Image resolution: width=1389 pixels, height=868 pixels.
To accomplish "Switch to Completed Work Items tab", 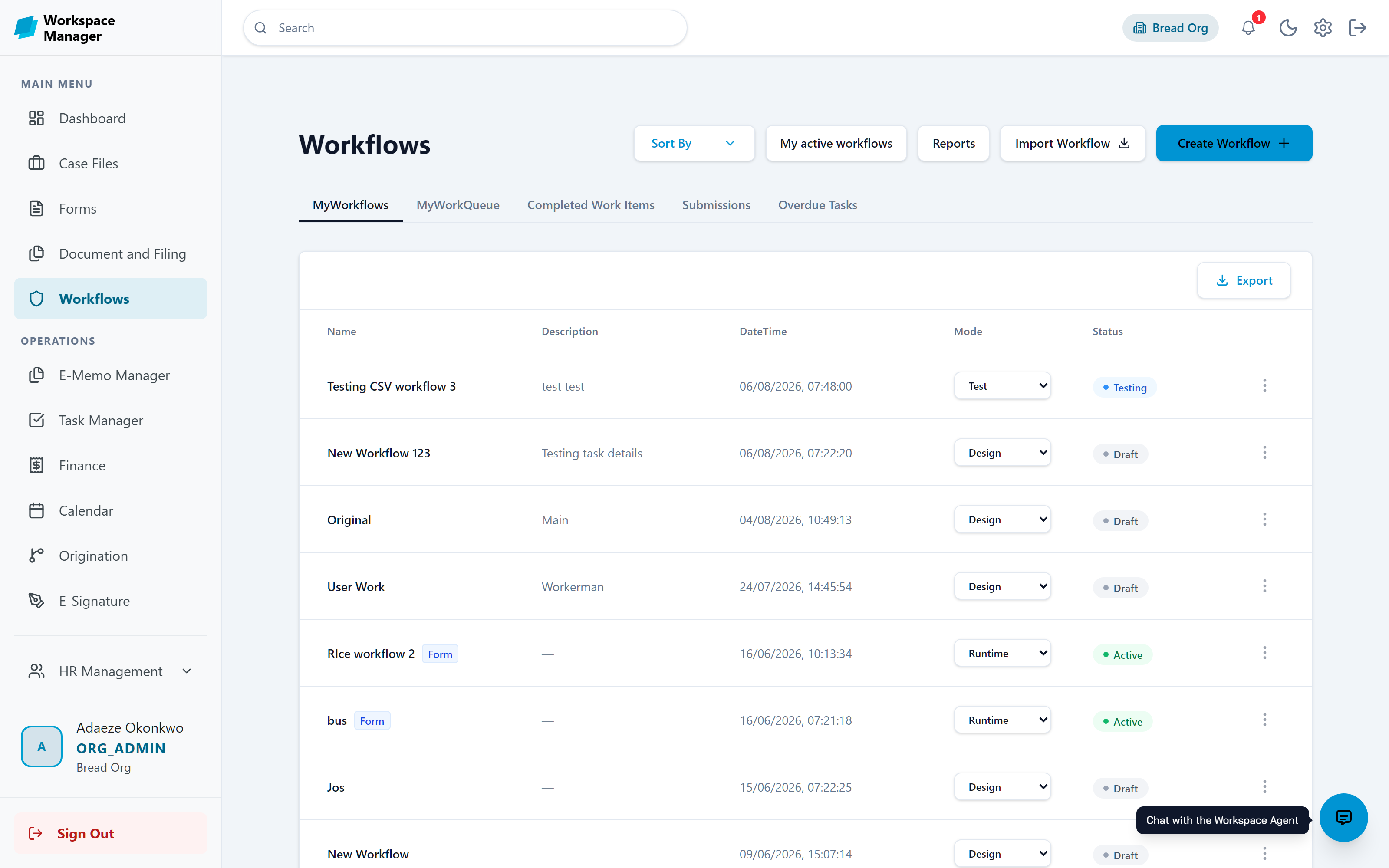I will [590, 205].
